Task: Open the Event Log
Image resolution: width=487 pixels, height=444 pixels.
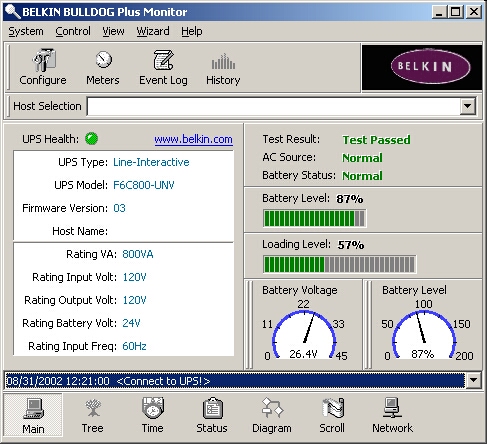Action: pos(163,67)
